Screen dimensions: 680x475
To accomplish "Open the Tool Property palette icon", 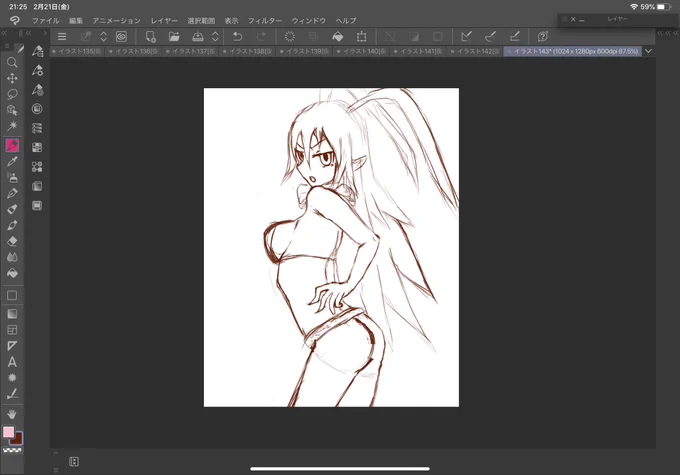I will point(37,70).
